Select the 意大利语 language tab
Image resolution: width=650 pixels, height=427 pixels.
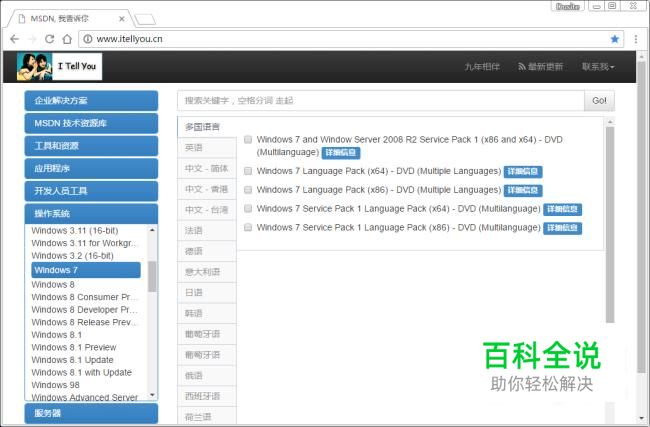click(207, 272)
